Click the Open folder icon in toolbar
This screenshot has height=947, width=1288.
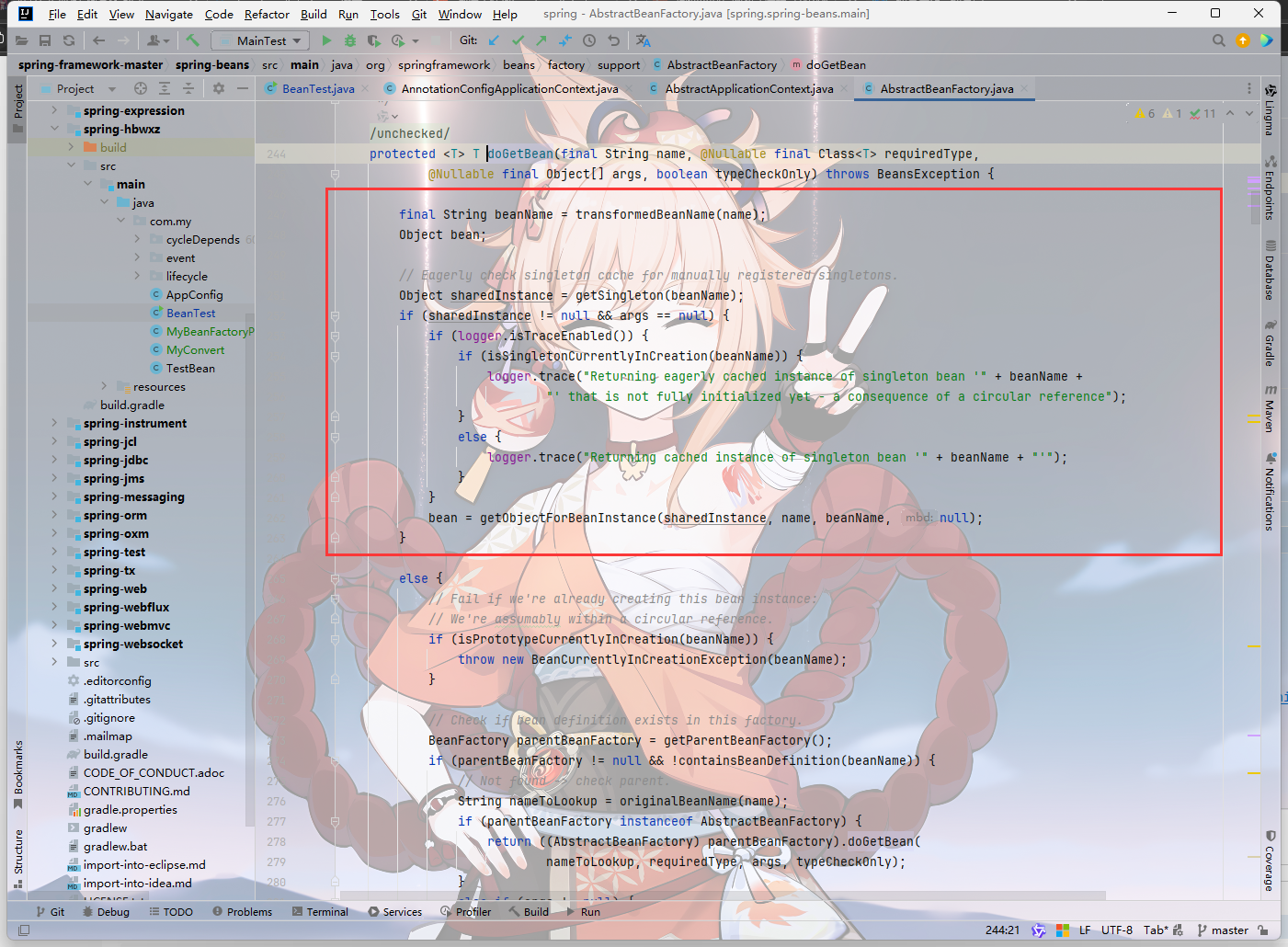(x=21, y=40)
